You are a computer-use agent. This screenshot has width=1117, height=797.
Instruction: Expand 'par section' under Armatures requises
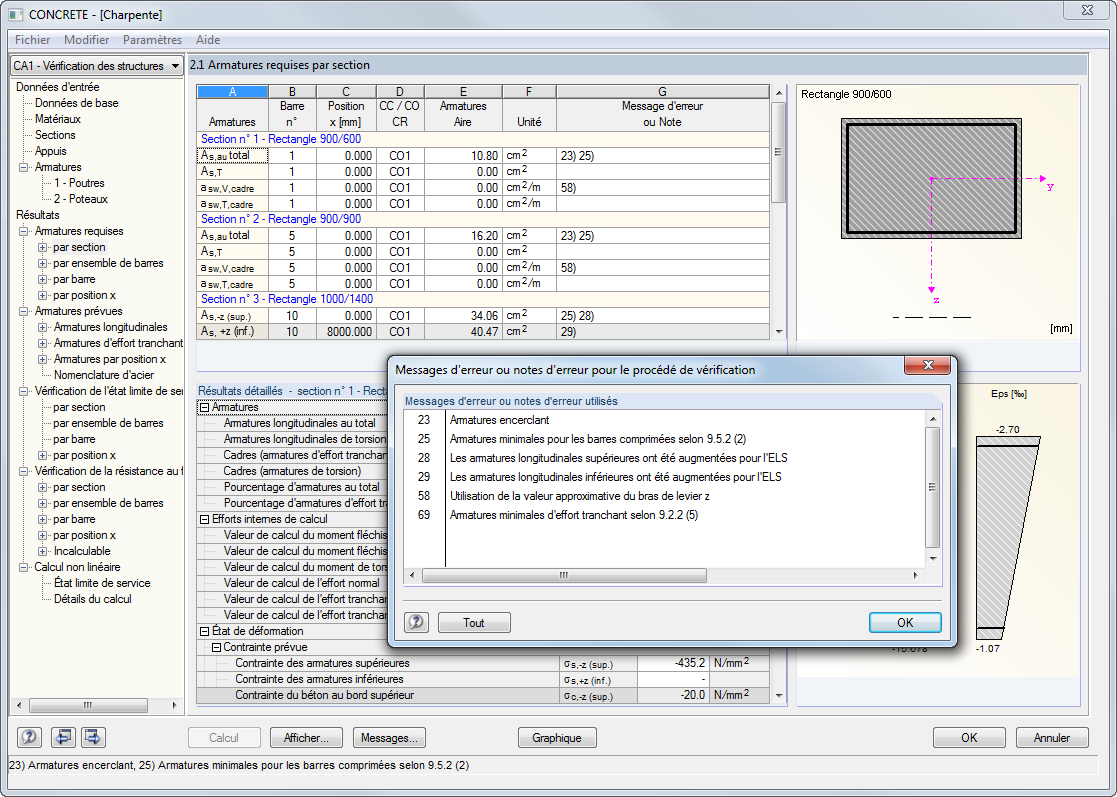click(x=43, y=247)
